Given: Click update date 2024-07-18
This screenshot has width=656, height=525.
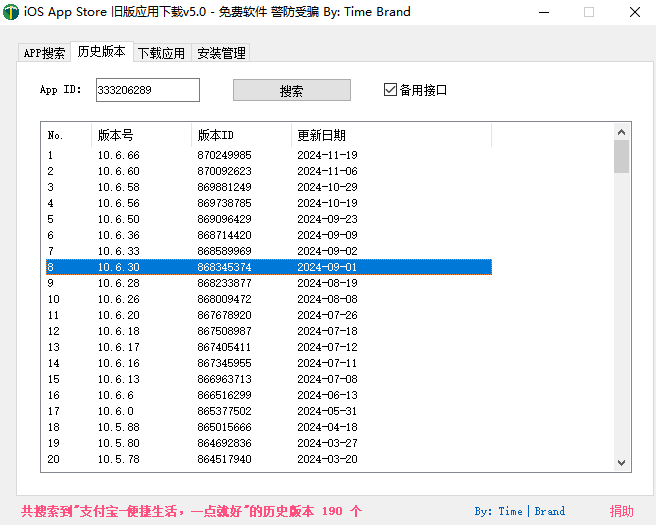Looking at the screenshot, I should [x=327, y=331].
